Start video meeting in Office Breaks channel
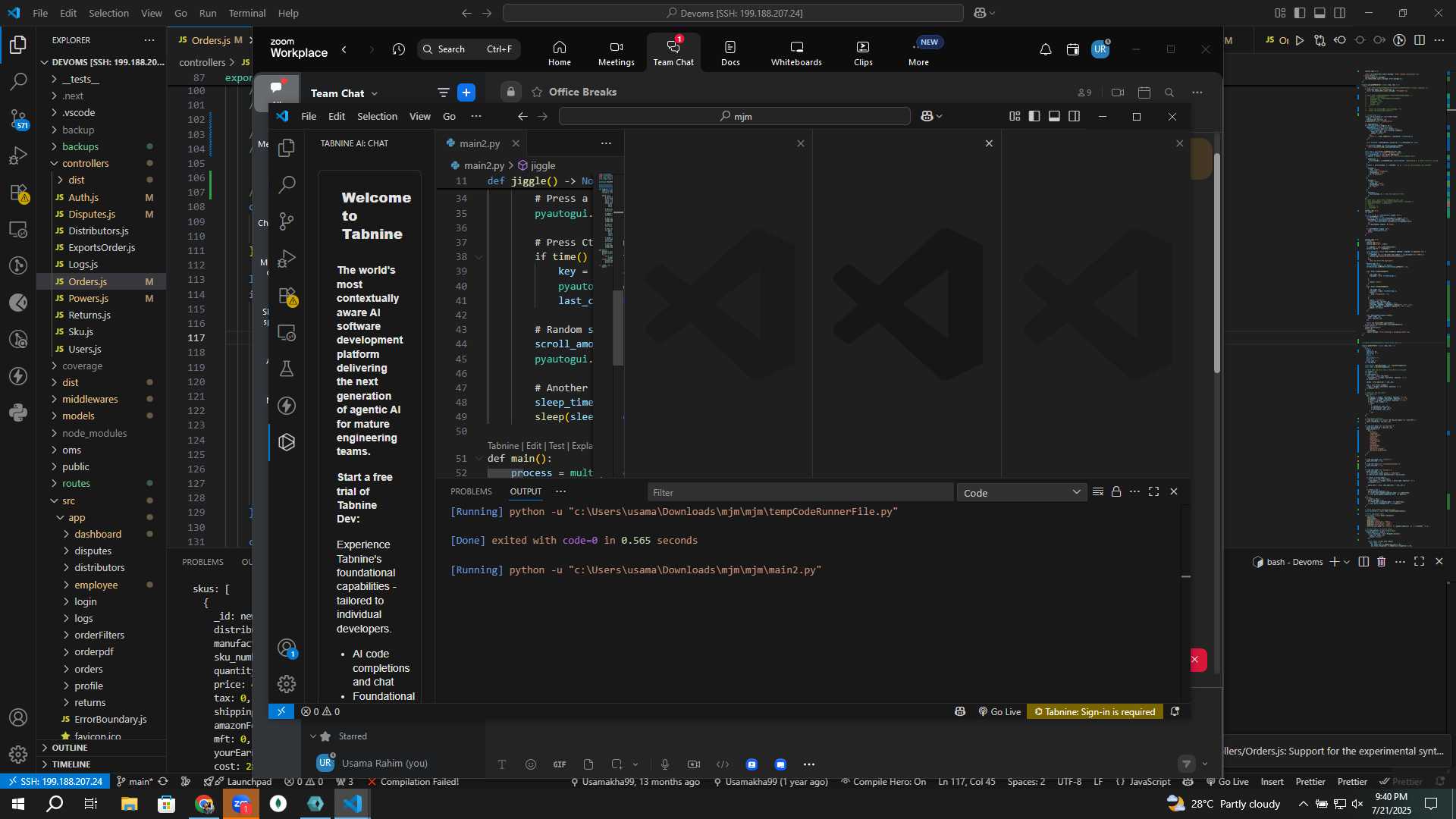 tap(1118, 93)
